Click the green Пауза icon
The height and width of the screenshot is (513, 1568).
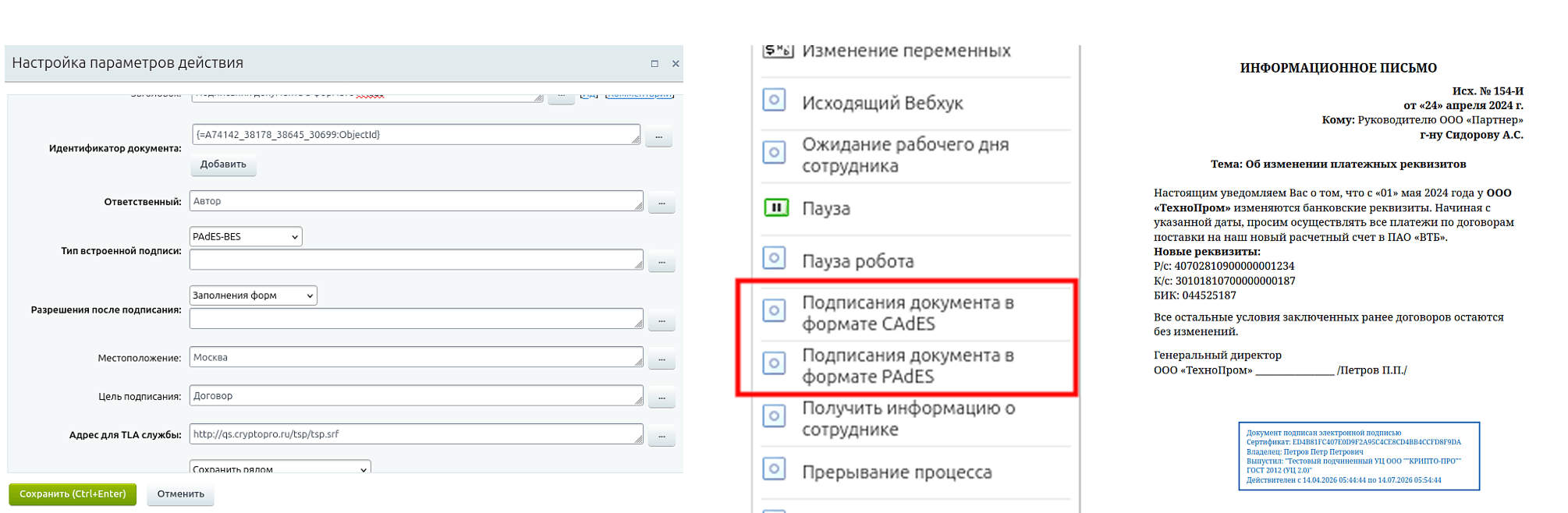(x=775, y=207)
